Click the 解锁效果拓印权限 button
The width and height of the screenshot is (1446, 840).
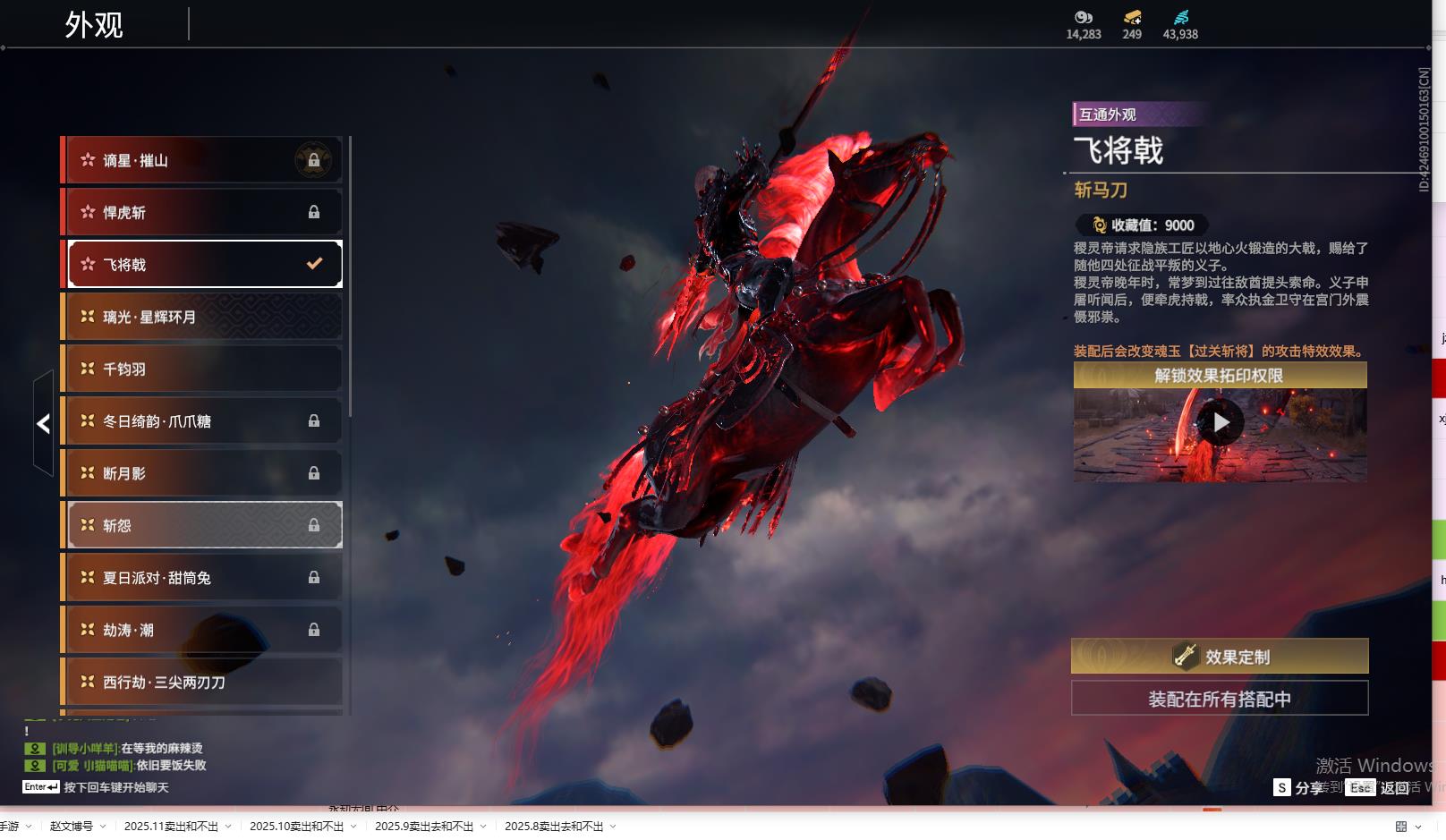(1219, 375)
